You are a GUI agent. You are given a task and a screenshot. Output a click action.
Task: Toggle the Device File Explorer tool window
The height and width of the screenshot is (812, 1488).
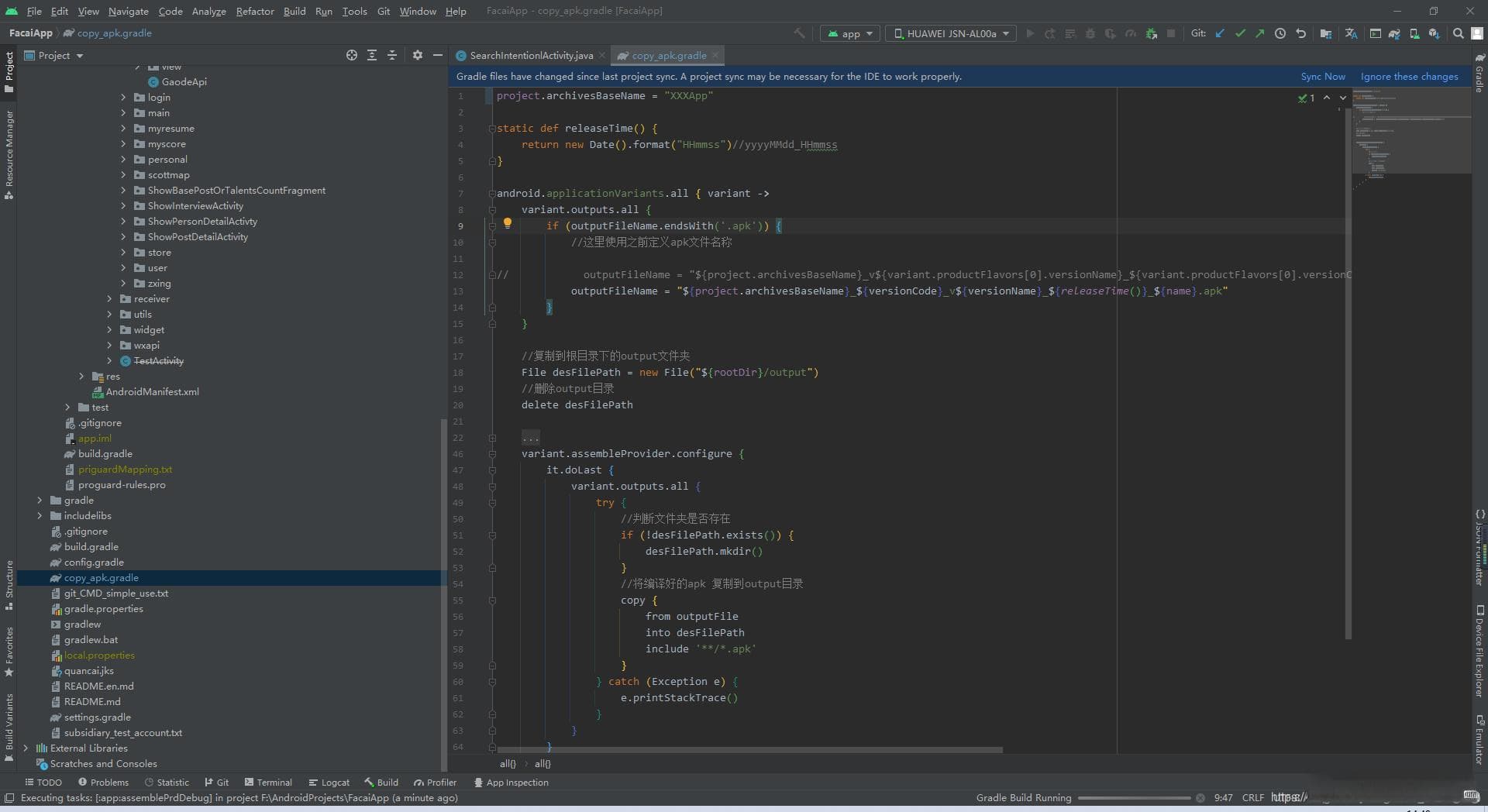(1479, 650)
